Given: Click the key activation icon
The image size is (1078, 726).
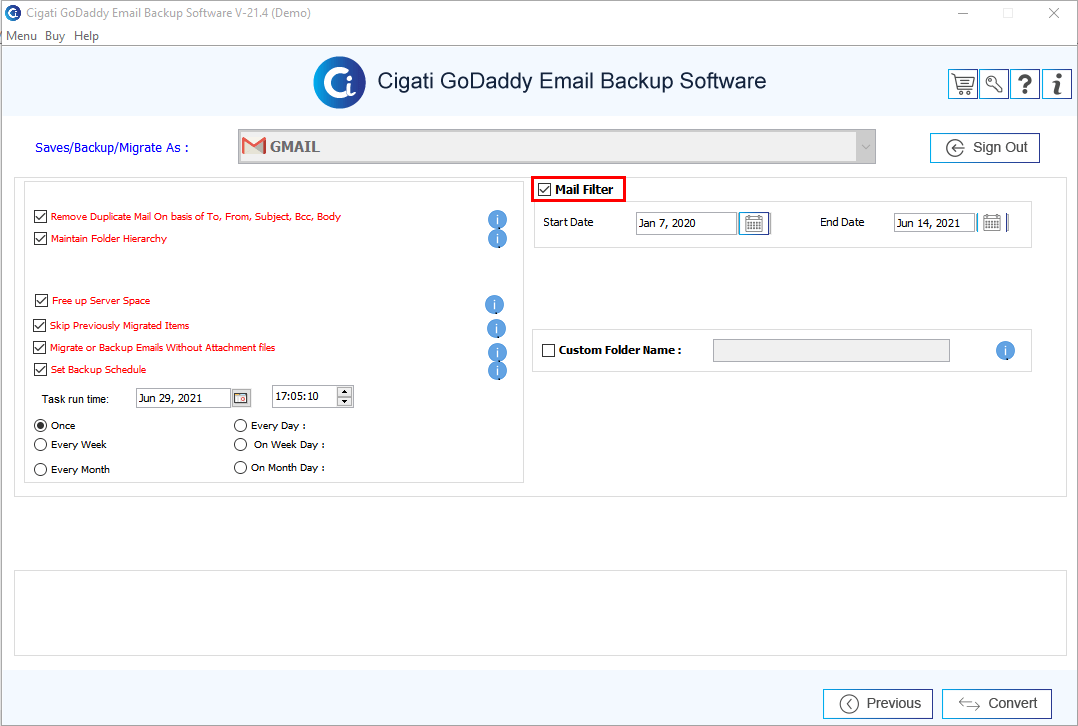Looking at the screenshot, I should [x=993, y=85].
